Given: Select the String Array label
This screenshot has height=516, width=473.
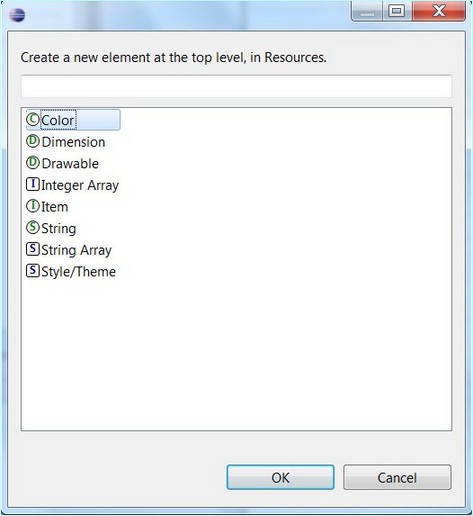Looking at the screenshot, I should point(76,250).
